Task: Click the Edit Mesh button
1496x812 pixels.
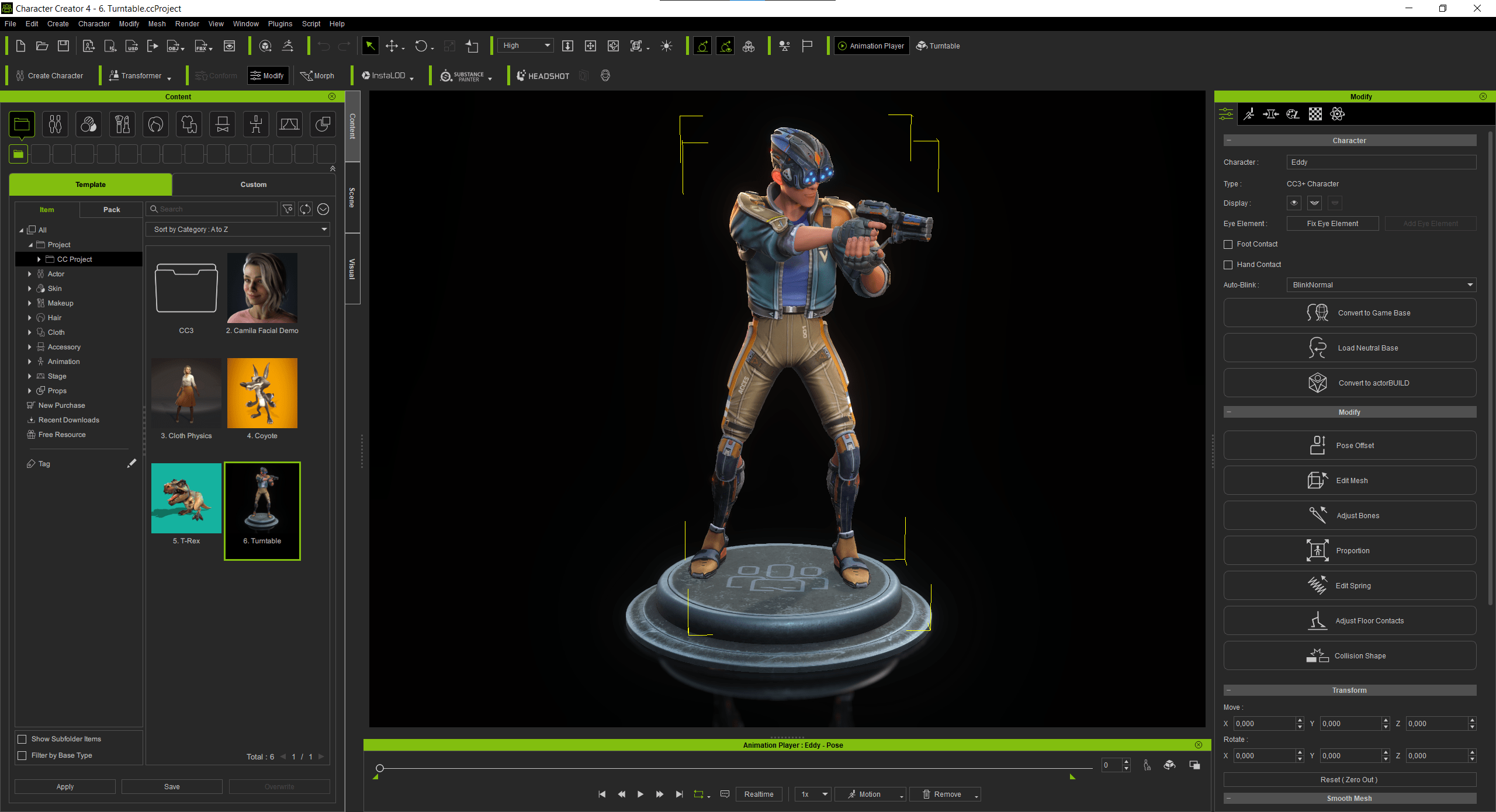Action: click(x=1349, y=481)
